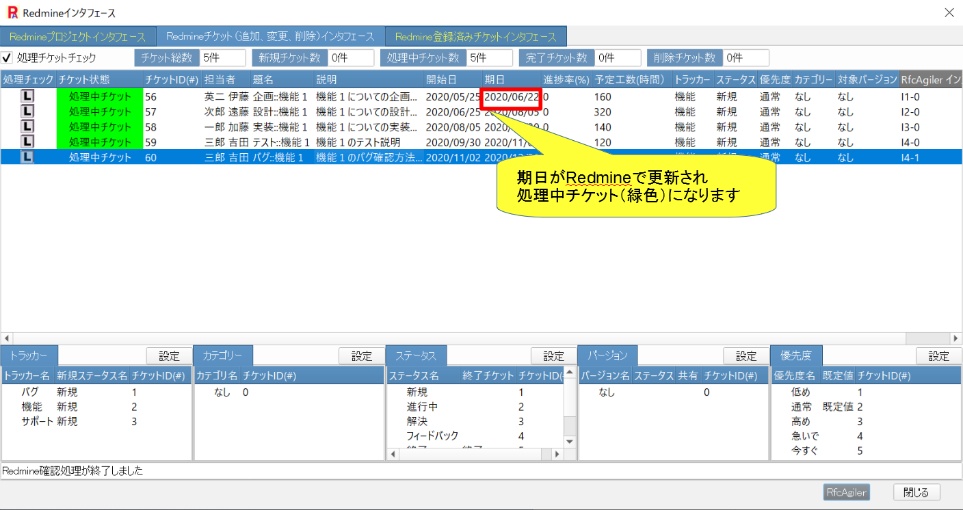Select 高め row in 優先度 list
The width and height of the screenshot is (963, 510).
[866, 422]
